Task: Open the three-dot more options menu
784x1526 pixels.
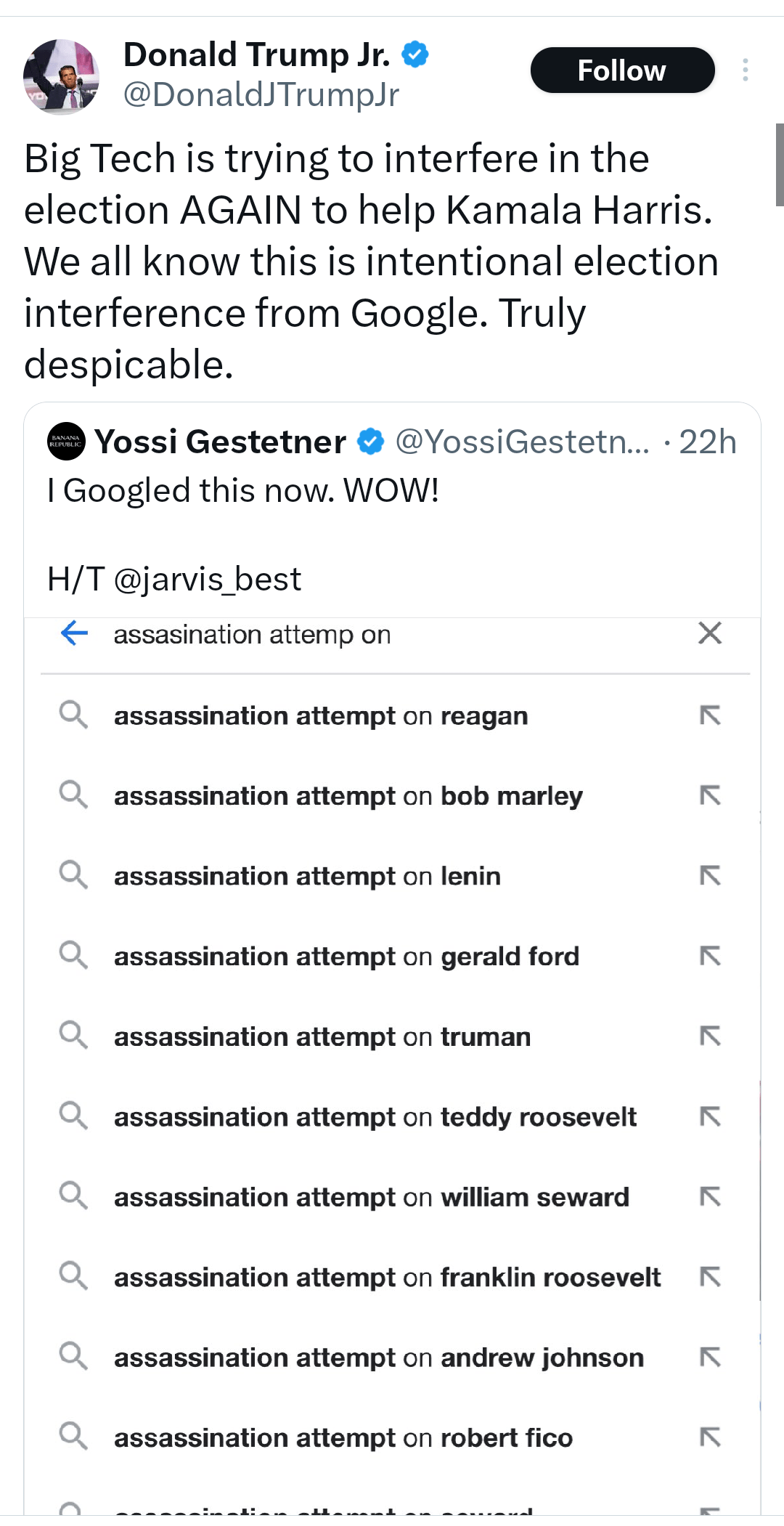Action: 745,70
